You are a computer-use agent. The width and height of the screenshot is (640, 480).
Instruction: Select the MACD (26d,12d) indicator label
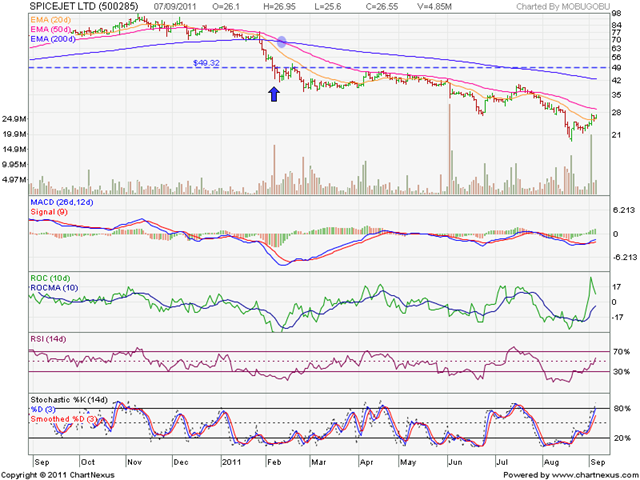[x=62, y=202]
